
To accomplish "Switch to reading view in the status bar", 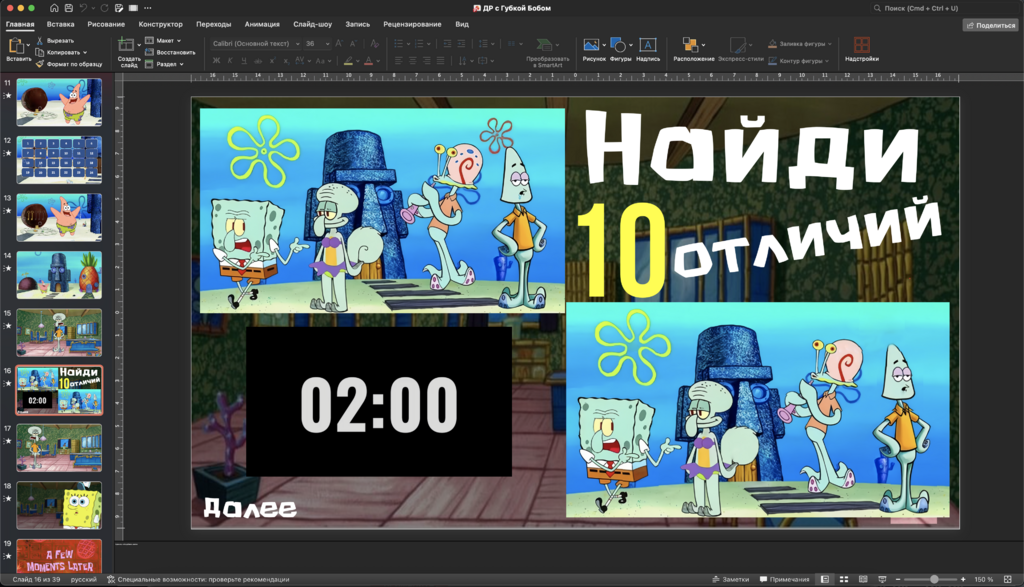I will (x=863, y=579).
